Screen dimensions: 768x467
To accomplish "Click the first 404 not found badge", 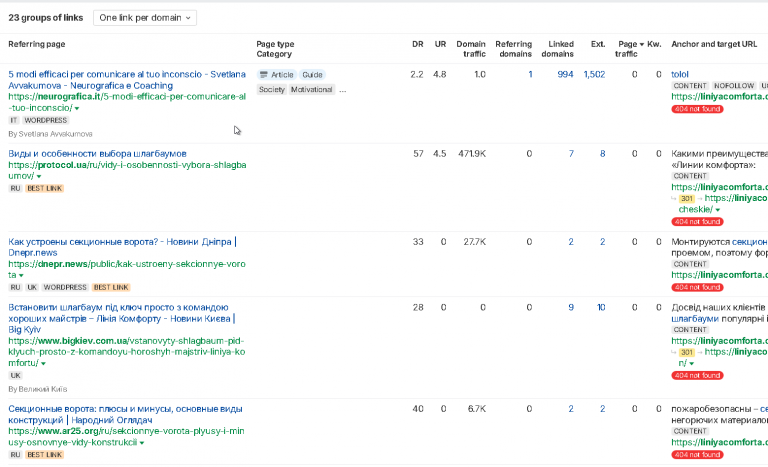I will click(697, 109).
